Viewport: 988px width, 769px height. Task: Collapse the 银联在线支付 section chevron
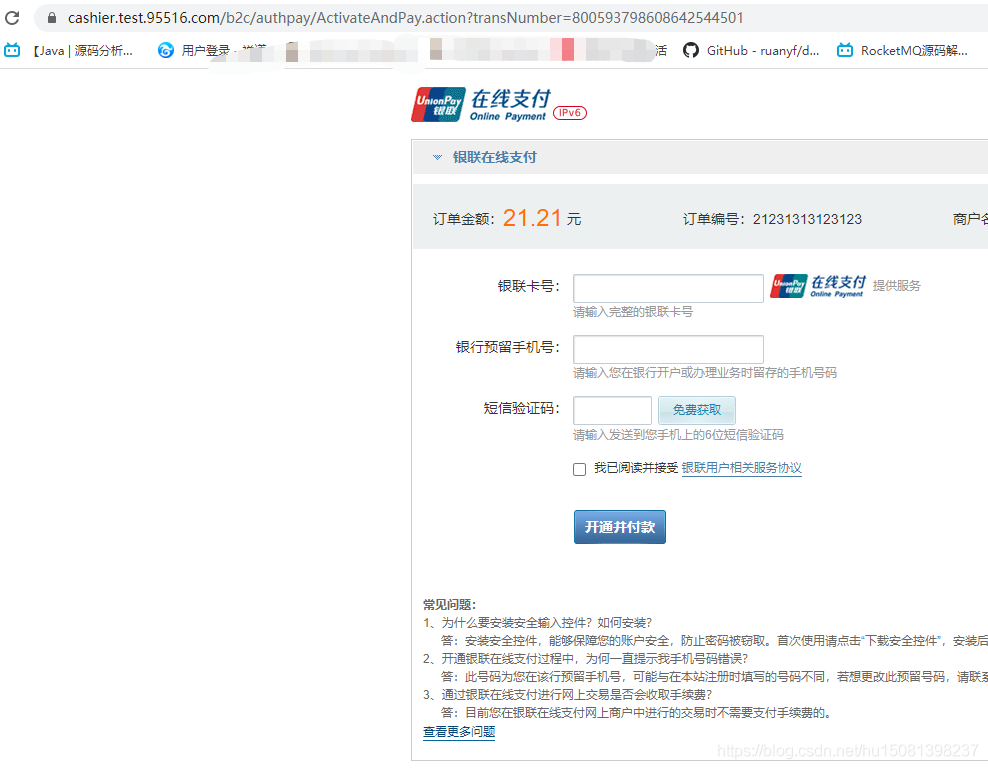click(437, 157)
